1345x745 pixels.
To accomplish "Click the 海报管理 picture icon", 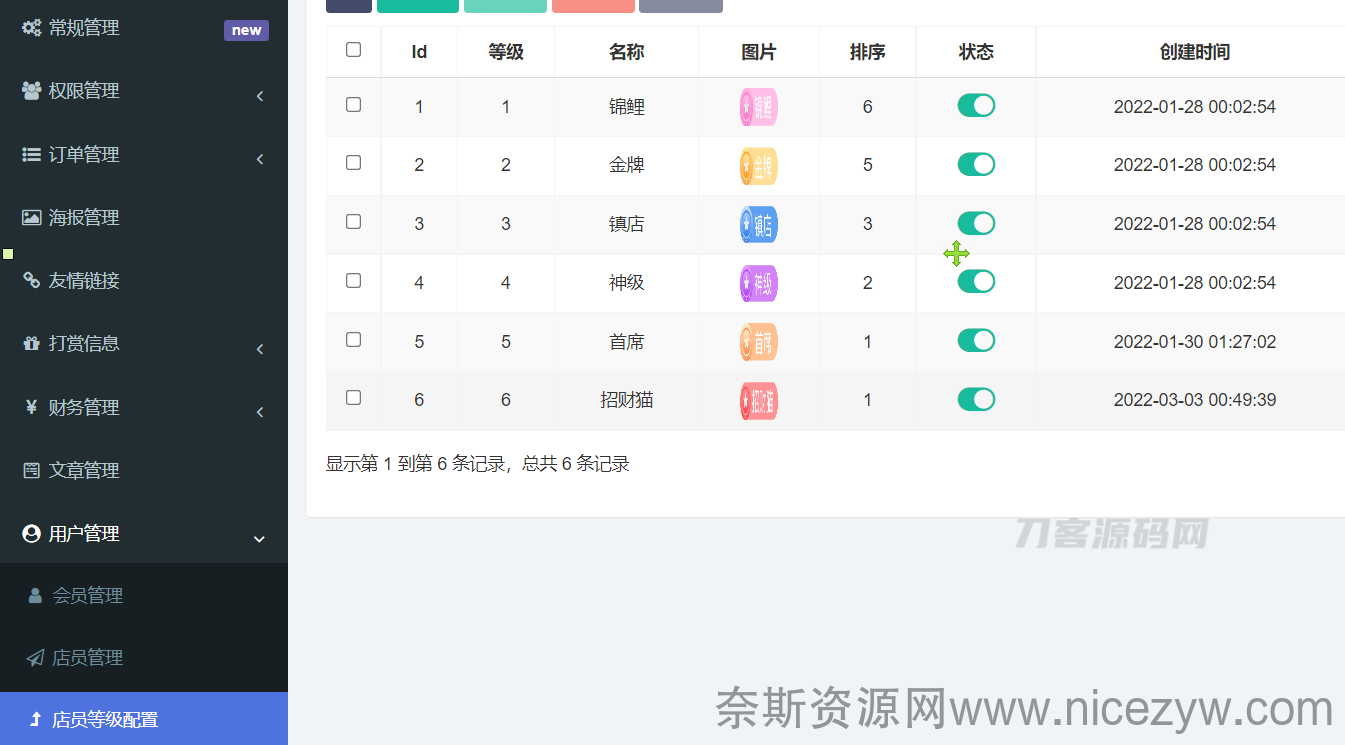I will [x=32, y=217].
